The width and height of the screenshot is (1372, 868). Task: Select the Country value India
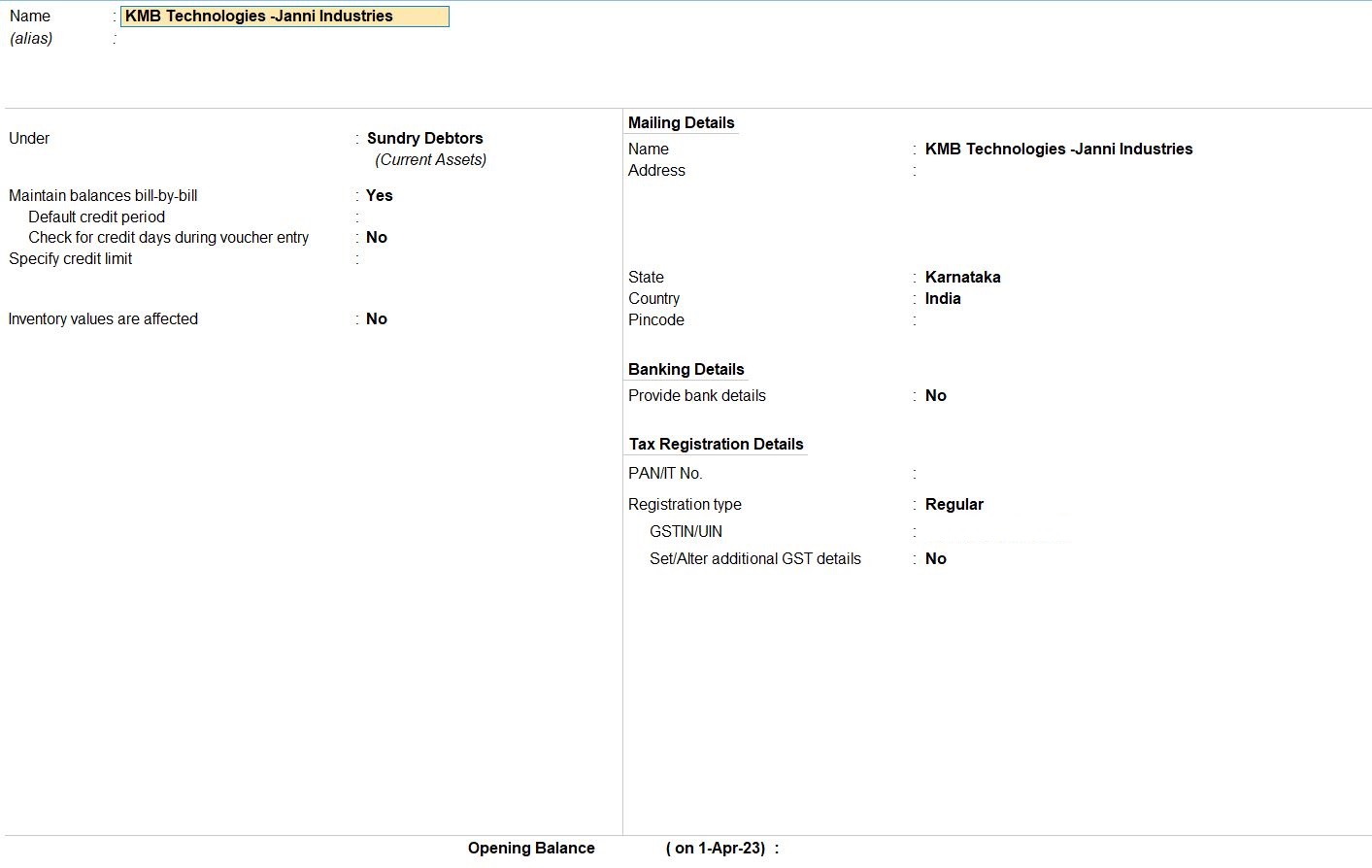pos(942,298)
